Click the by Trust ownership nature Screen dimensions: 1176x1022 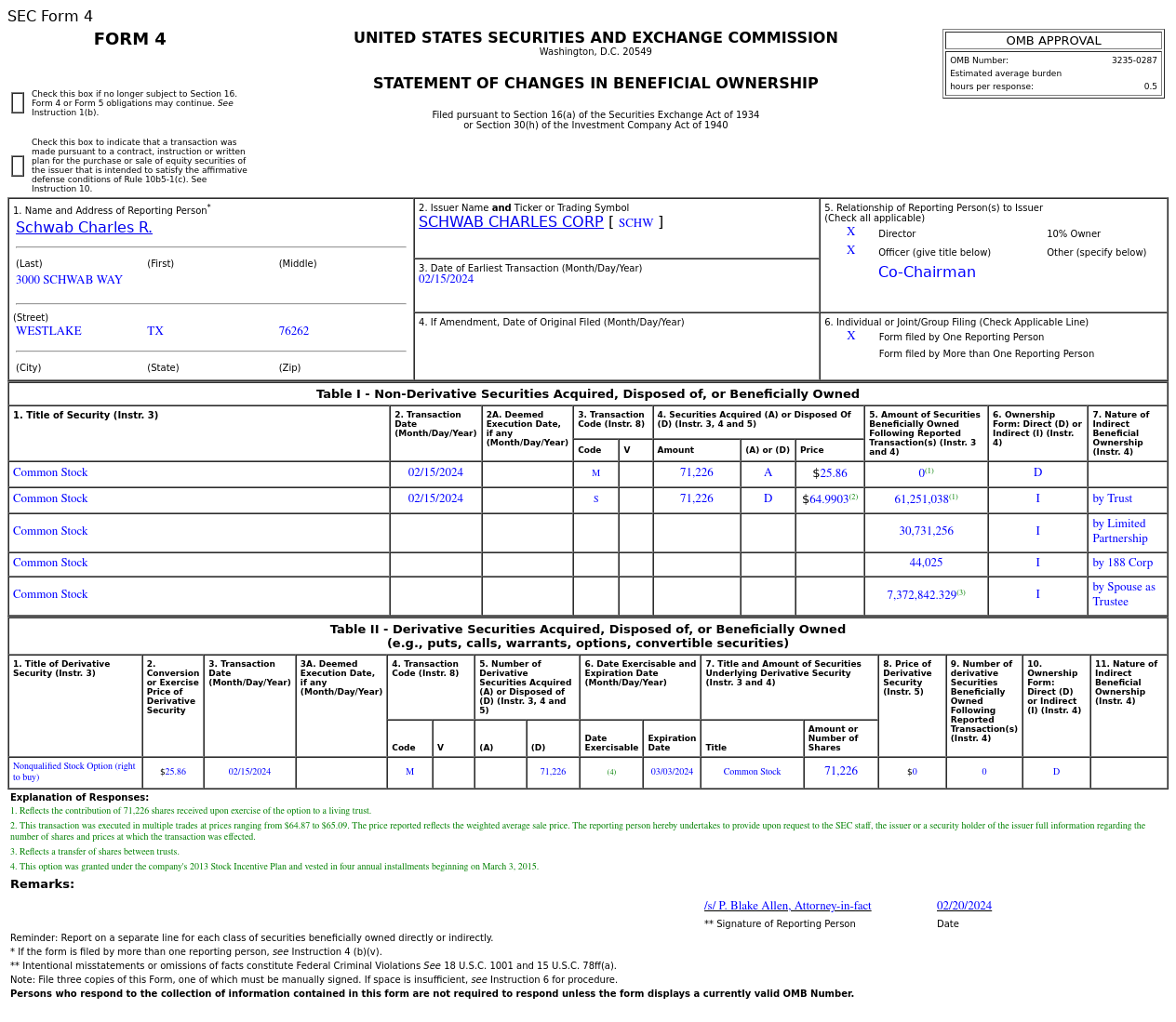pos(1112,498)
